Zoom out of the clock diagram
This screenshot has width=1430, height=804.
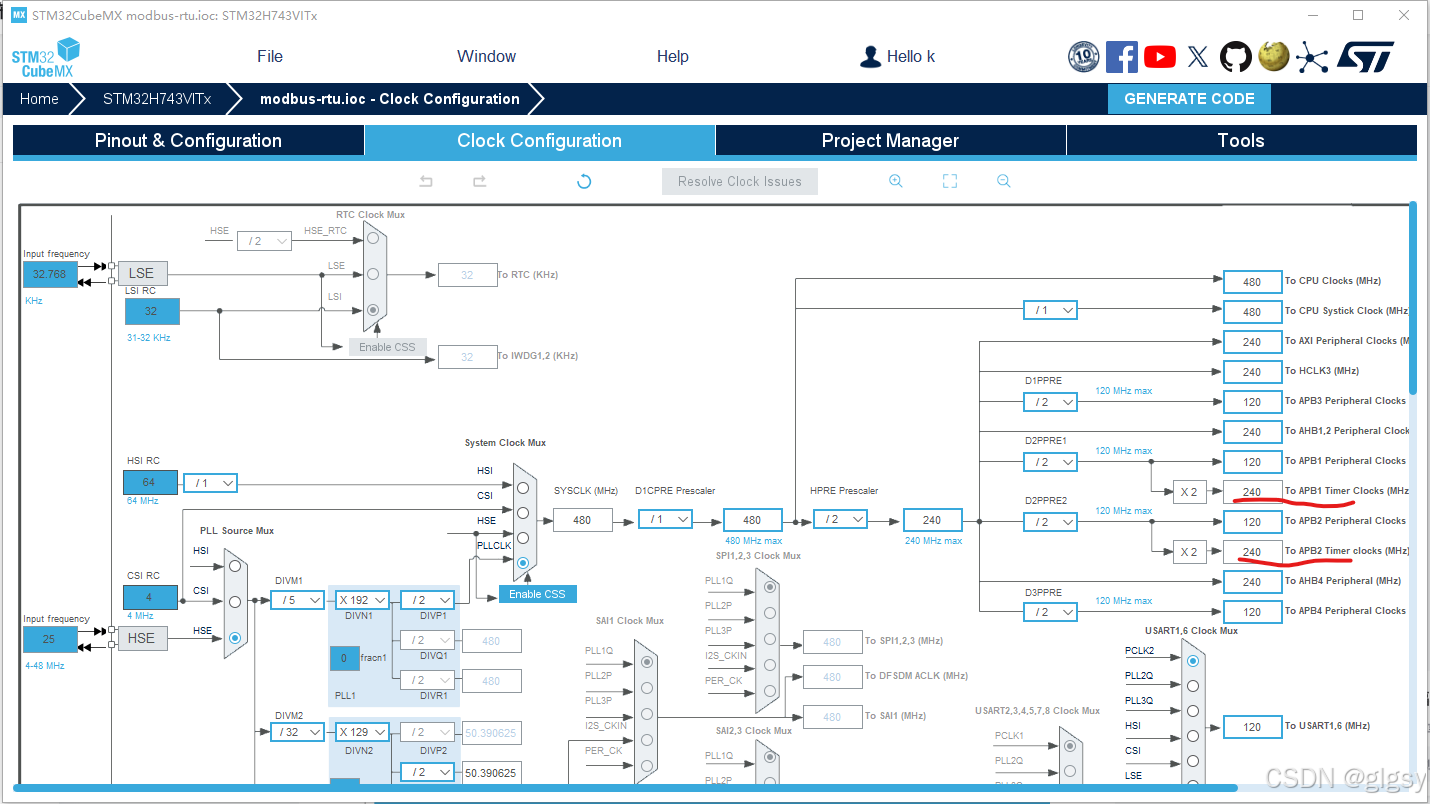pos(1004,181)
